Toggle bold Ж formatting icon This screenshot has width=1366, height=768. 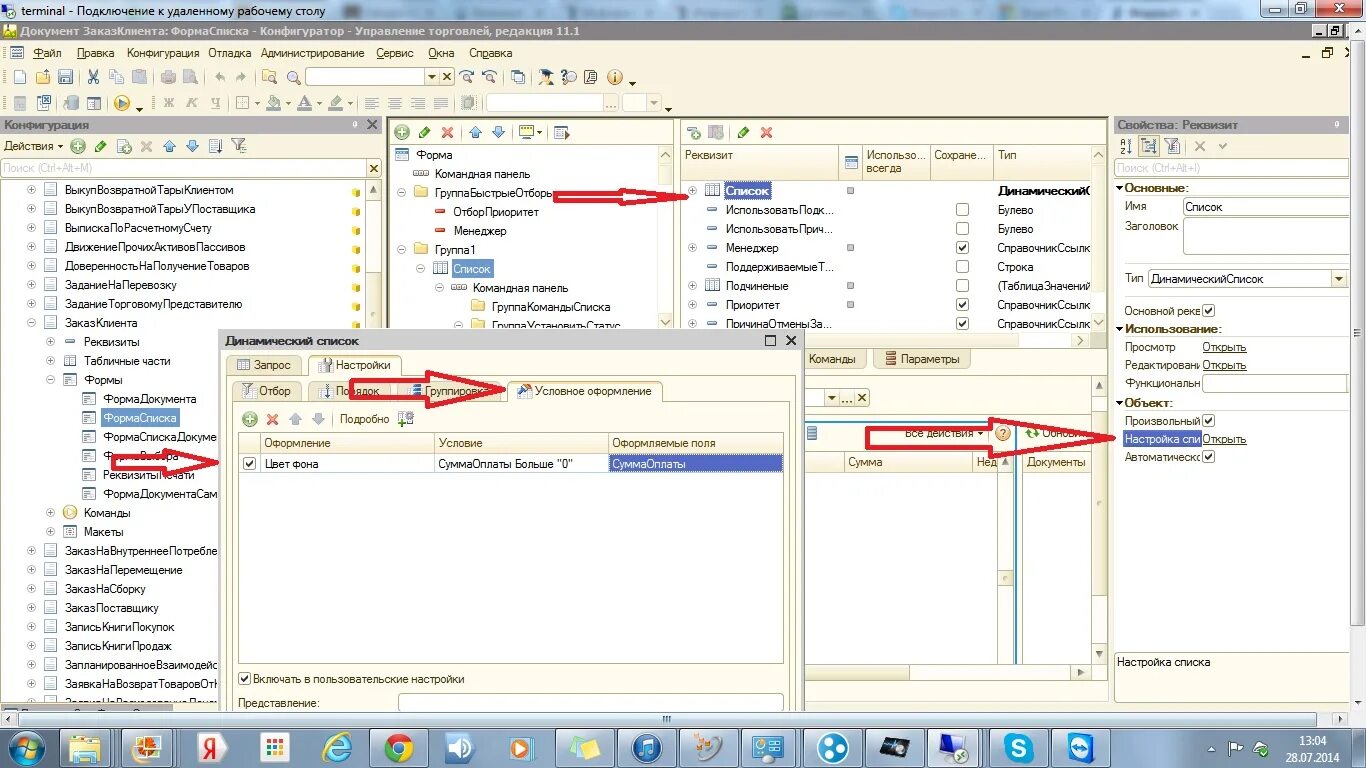pos(168,103)
